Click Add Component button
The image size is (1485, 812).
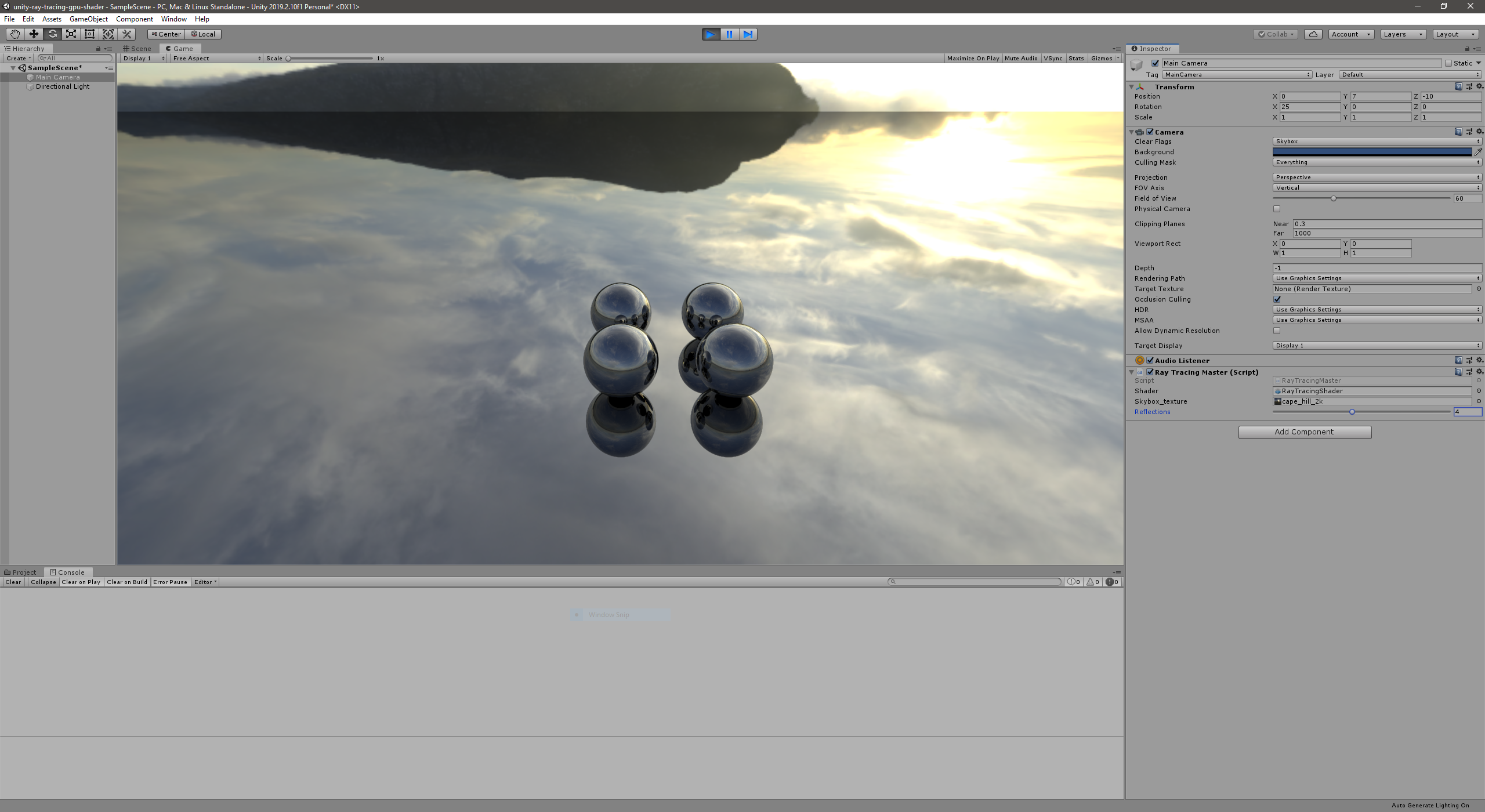[x=1305, y=431]
